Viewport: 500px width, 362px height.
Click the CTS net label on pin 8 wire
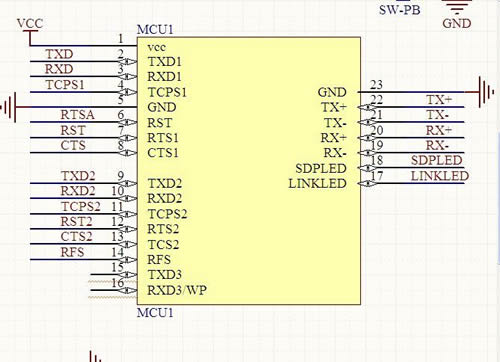coord(73,145)
